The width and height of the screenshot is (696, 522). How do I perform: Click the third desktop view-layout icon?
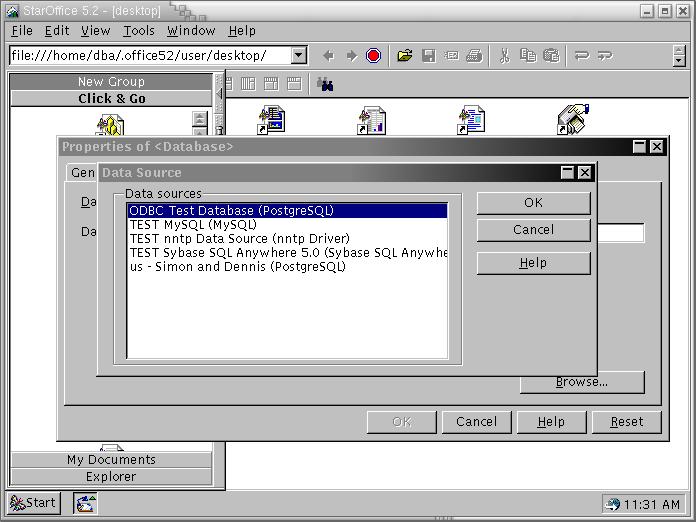[271, 83]
